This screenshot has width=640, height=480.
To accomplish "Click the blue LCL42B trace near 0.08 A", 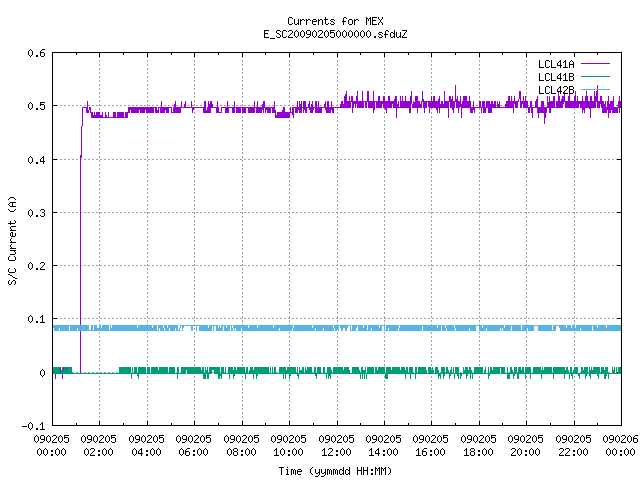I will point(337,328).
